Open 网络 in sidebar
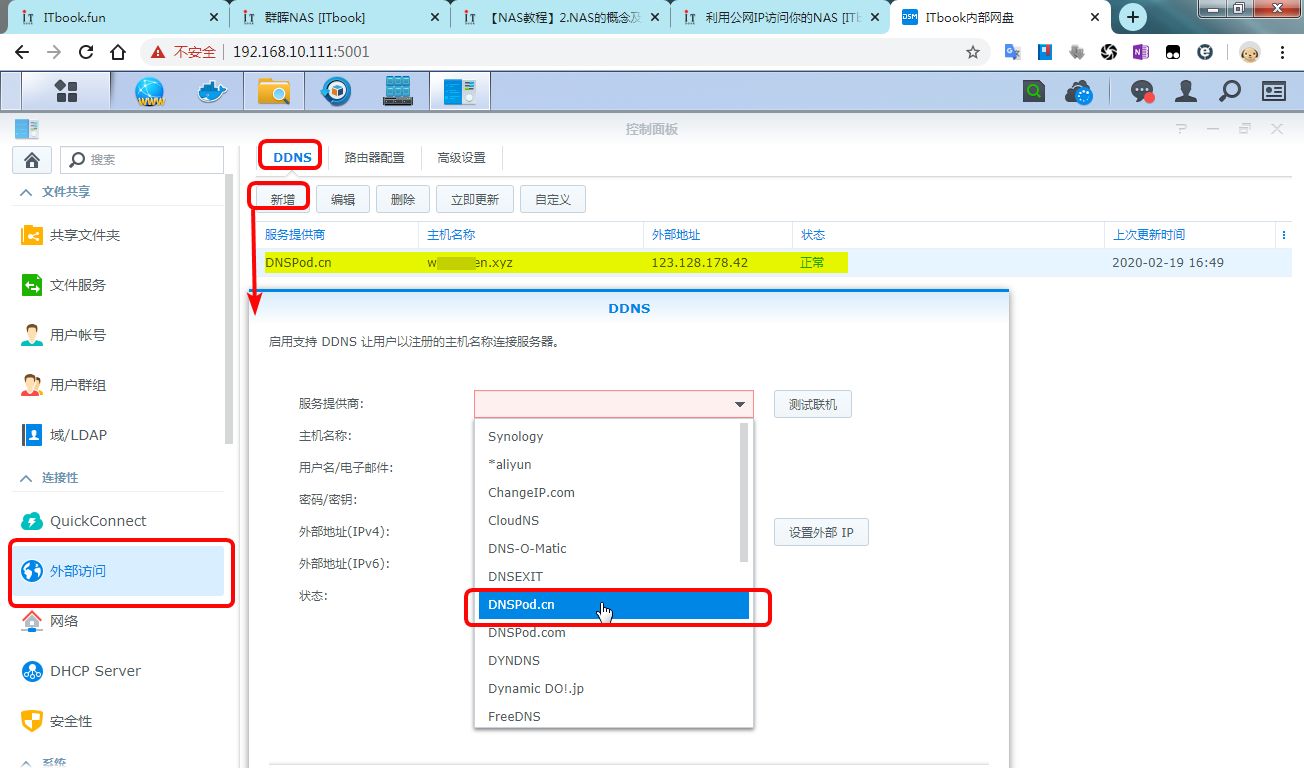This screenshot has height=768, width=1304. [x=118, y=621]
